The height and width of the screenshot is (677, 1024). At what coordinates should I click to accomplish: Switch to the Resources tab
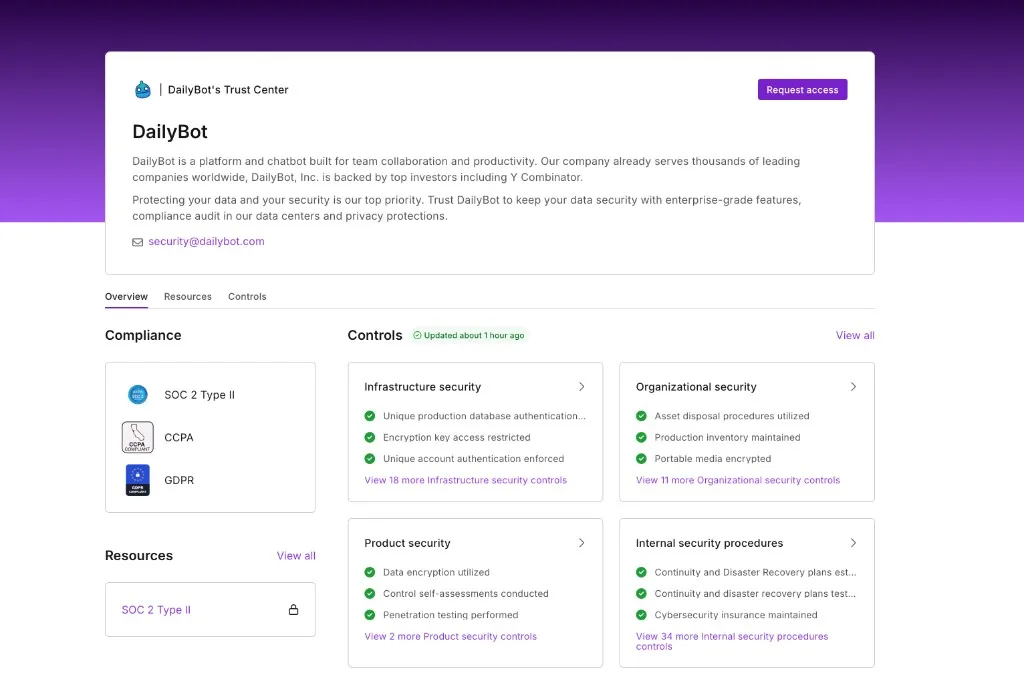point(187,296)
